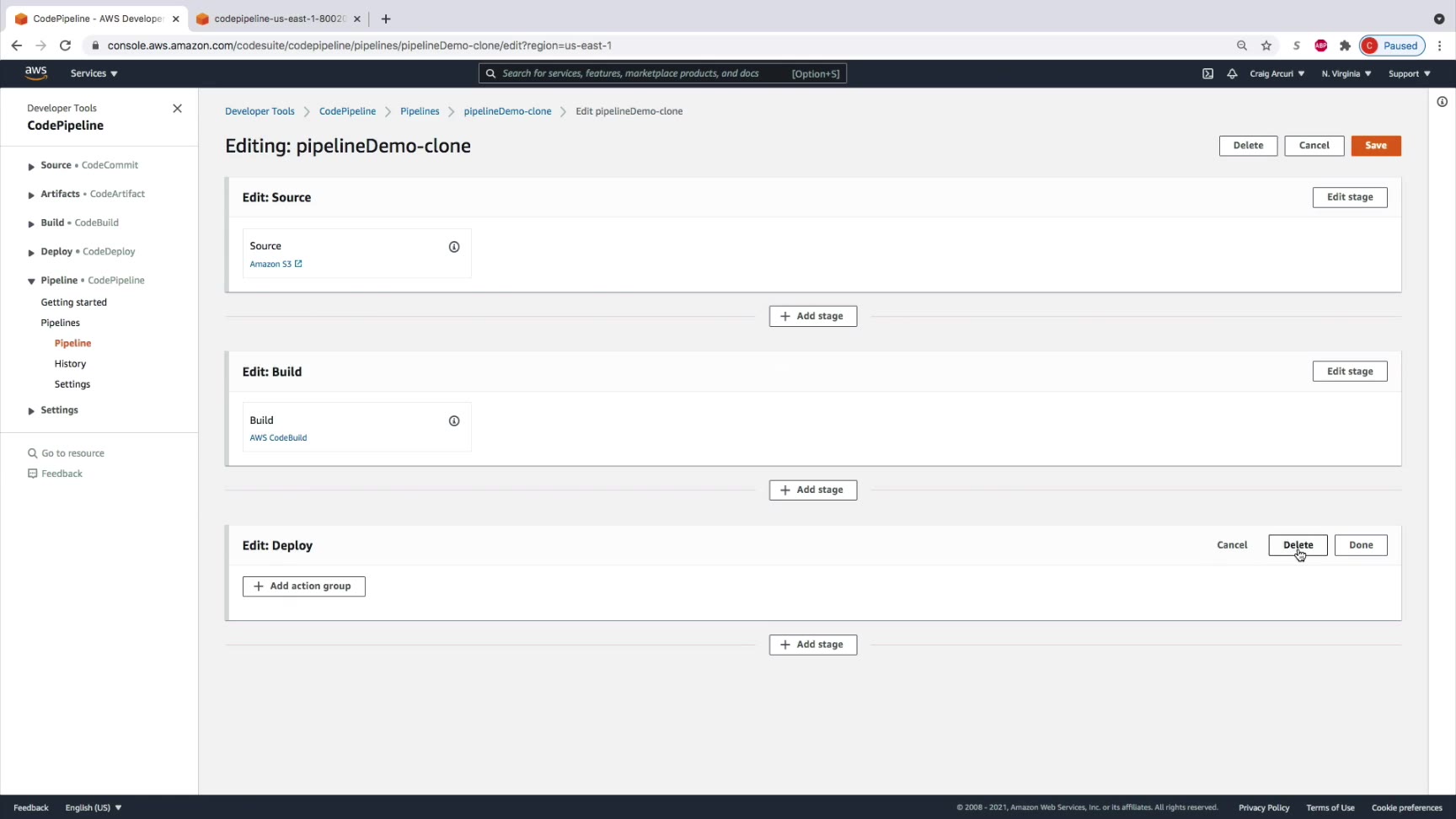This screenshot has height=819, width=1456.
Task: Delete the Deploy stage
Action: pyautogui.click(x=1298, y=545)
